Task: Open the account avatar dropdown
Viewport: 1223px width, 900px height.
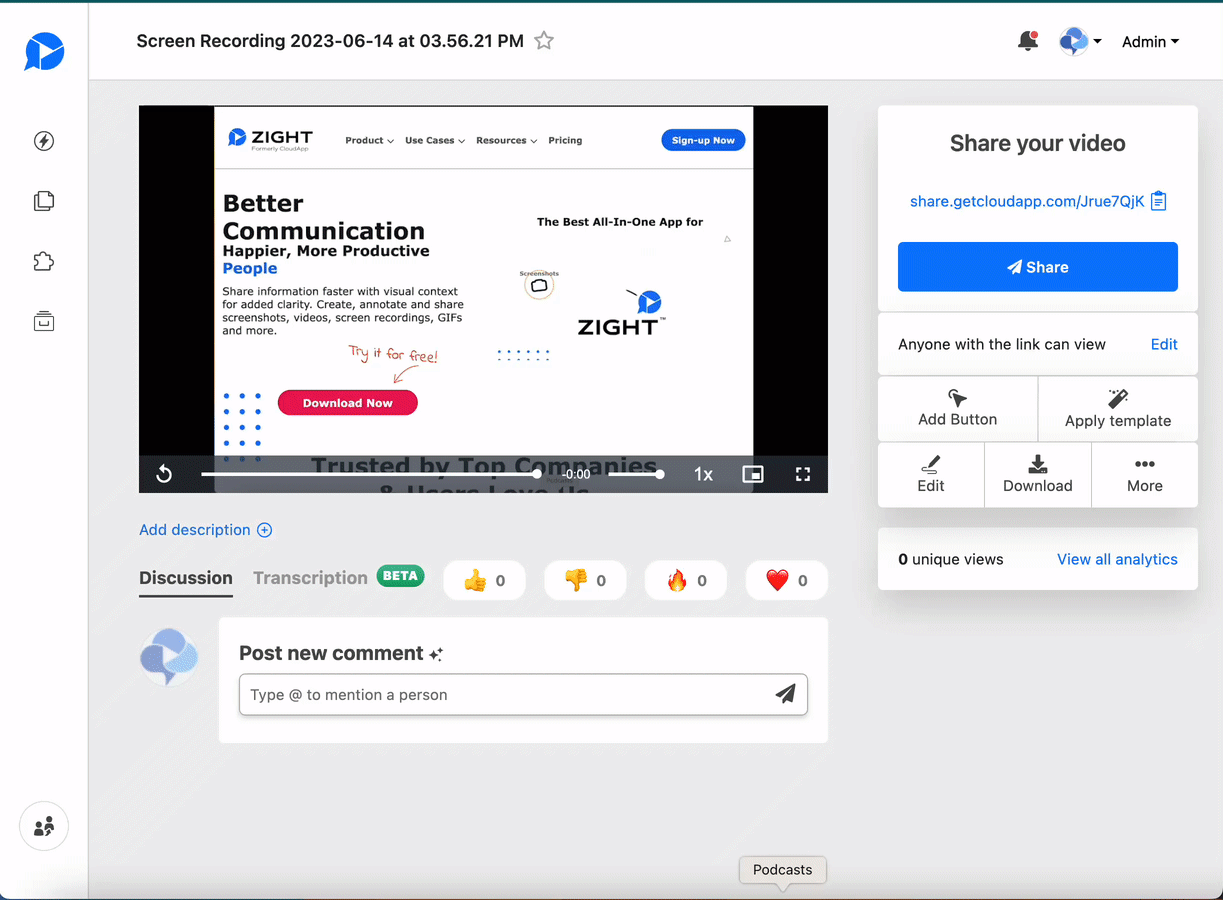Action: click(x=1080, y=41)
